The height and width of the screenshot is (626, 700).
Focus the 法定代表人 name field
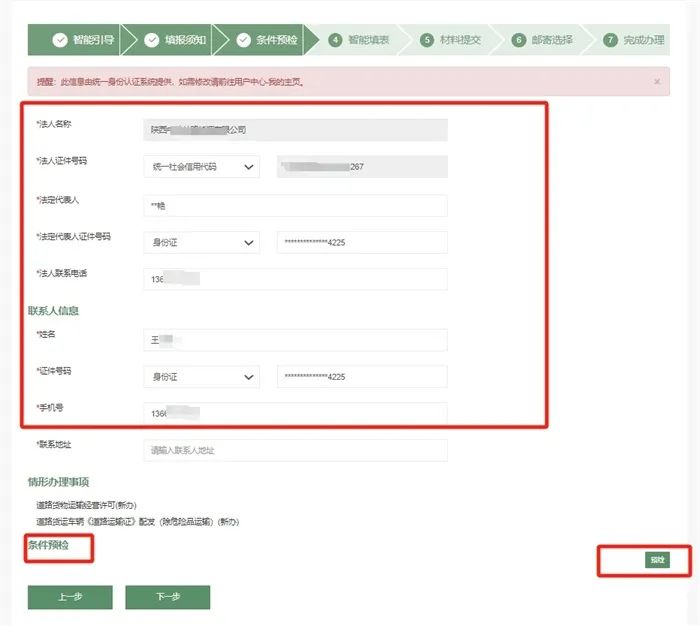point(295,205)
